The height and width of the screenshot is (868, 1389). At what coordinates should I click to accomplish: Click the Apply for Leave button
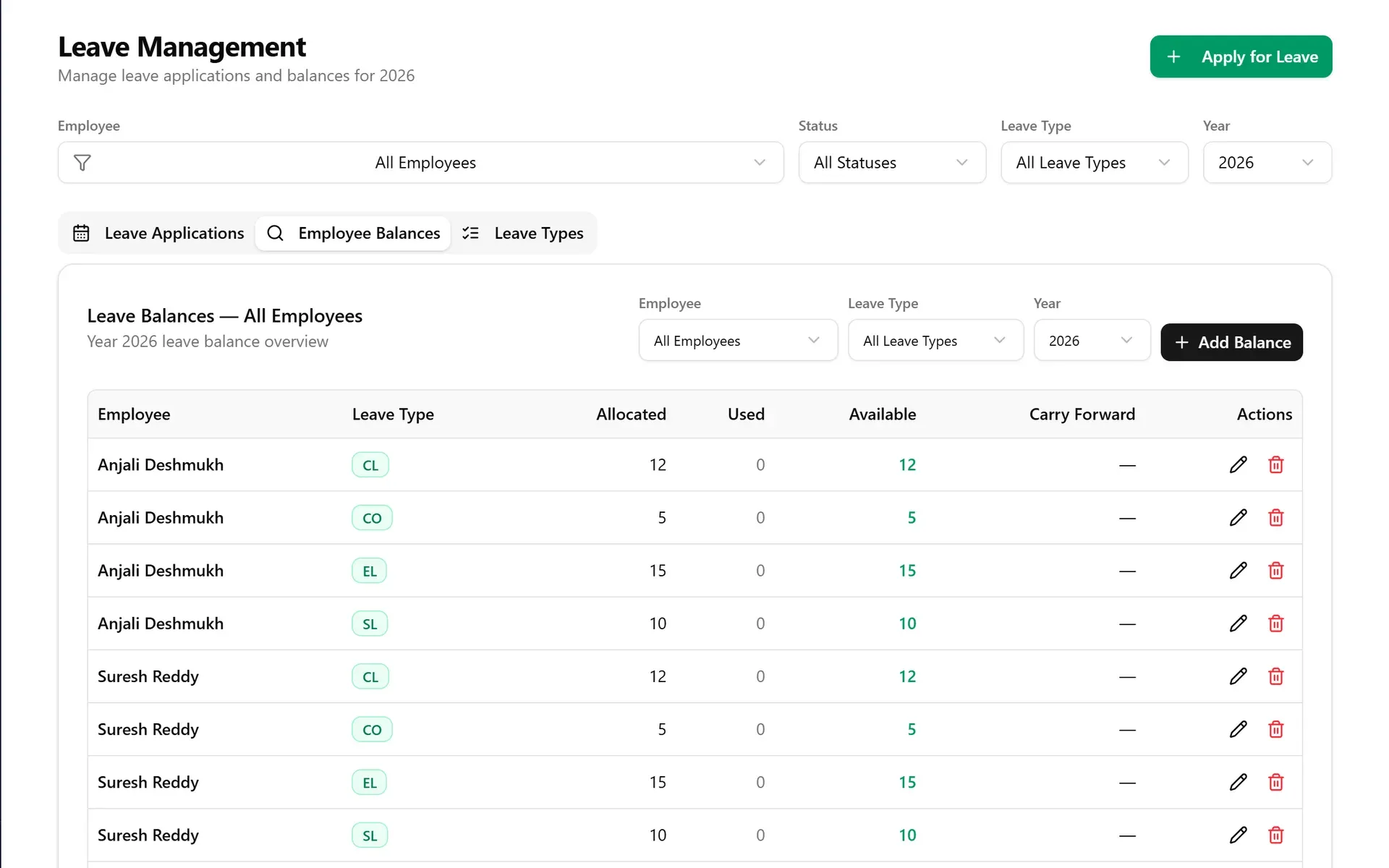pos(1241,56)
